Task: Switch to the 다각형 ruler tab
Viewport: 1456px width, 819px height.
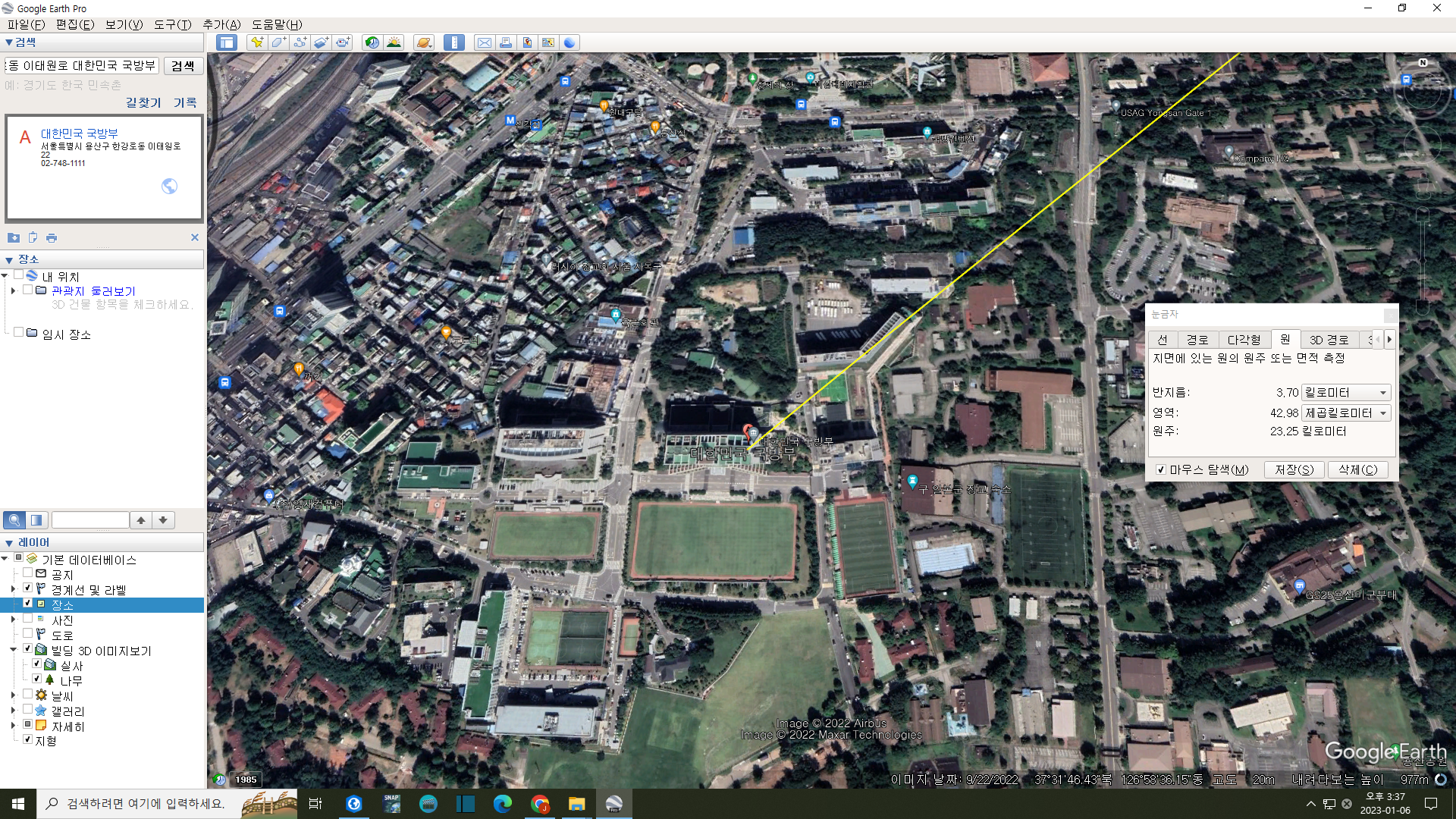Action: coord(1244,340)
